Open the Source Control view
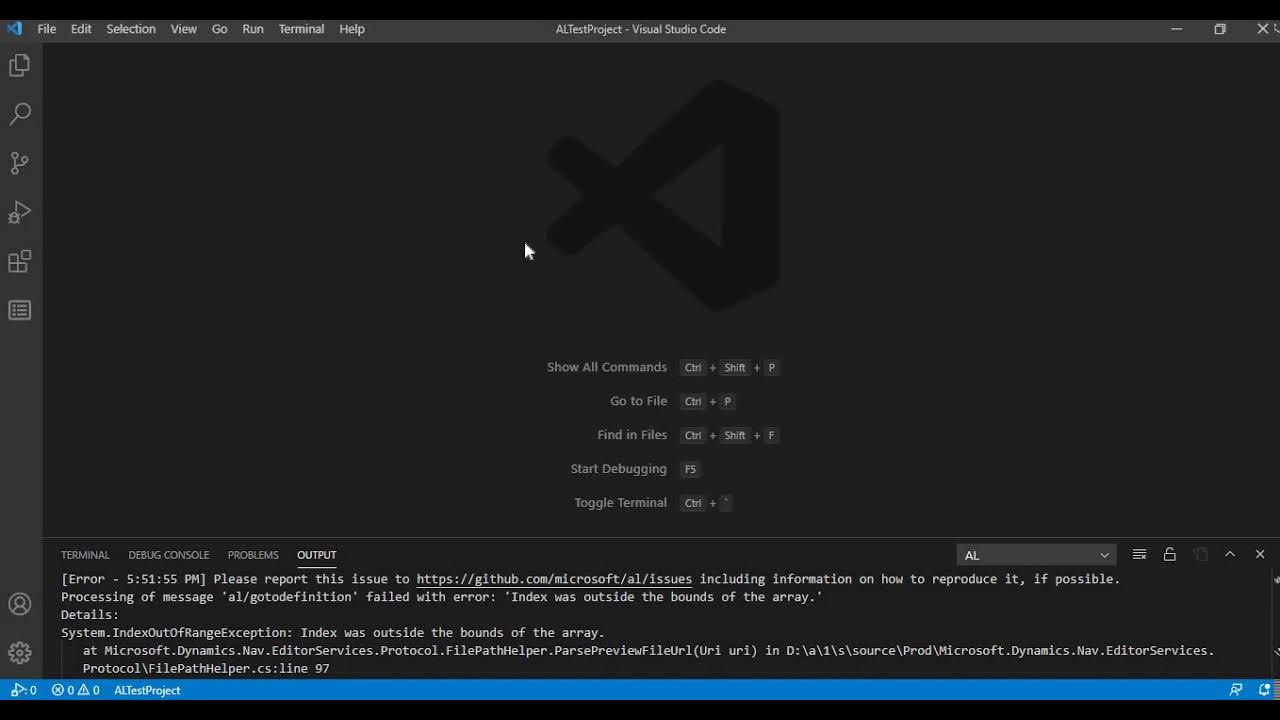 pos(20,163)
